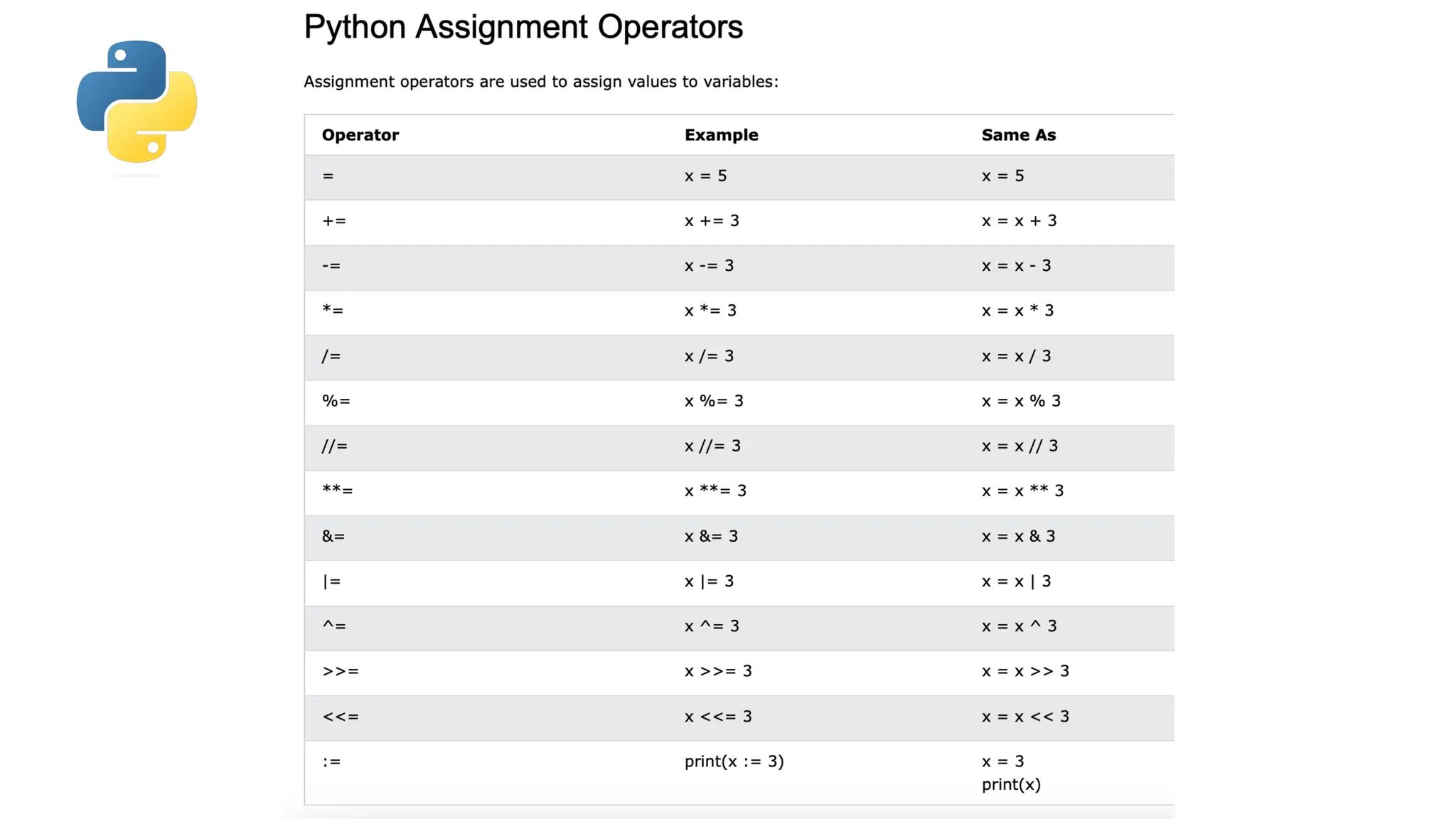Viewport: 1456px width, 819px height.
Task: Click the **= operator cell
Action: point(337,491)
